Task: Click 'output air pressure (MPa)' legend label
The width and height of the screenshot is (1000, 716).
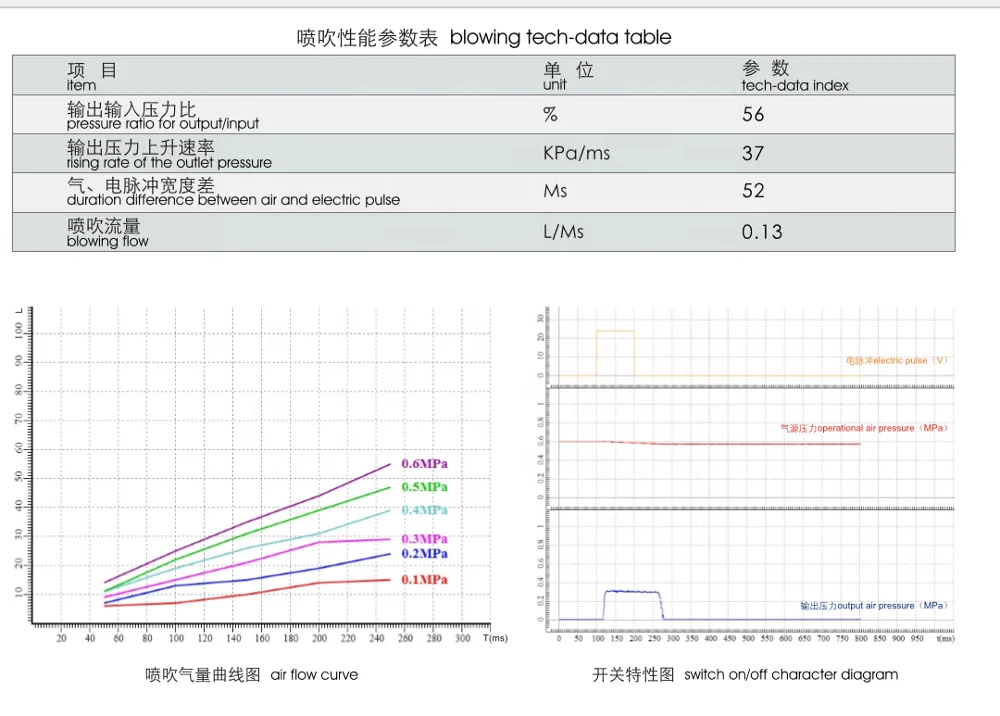Action: tap(874, 606)
